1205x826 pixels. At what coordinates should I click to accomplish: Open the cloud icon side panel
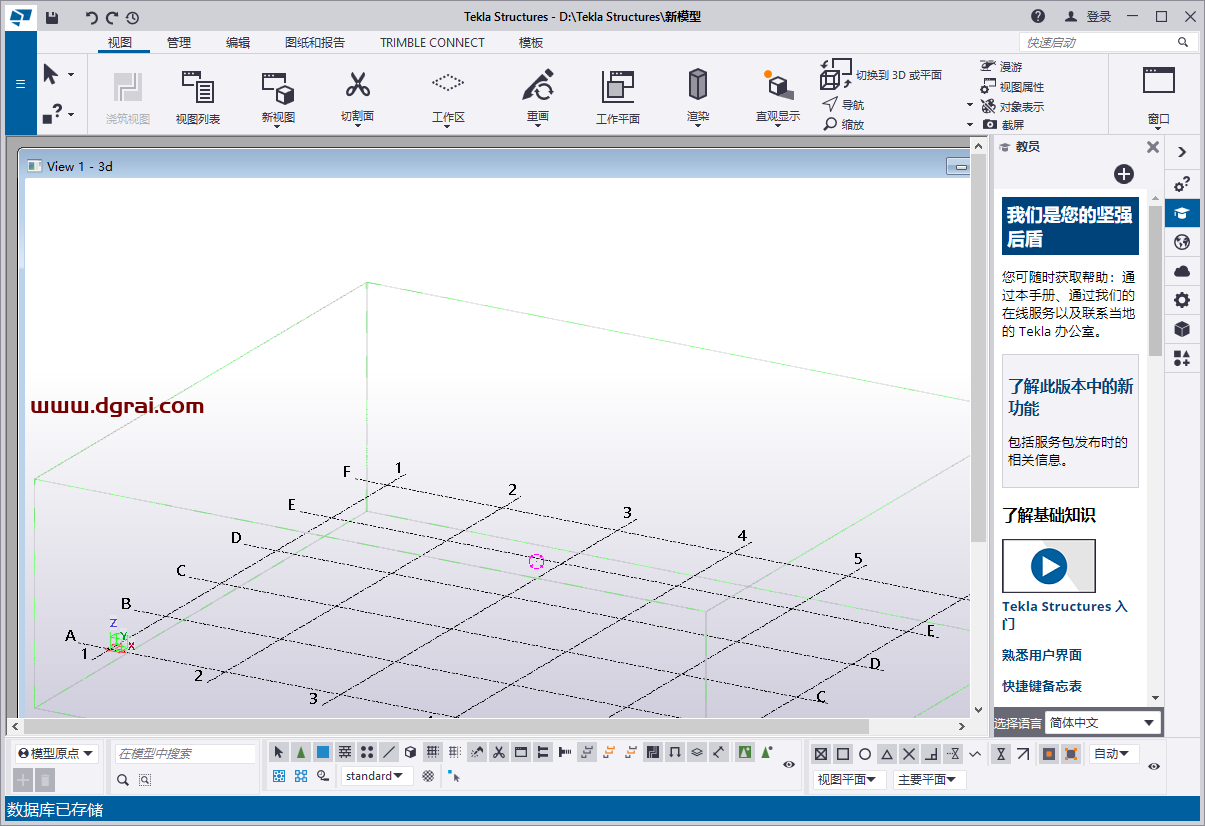click(x=1182, y=271)
